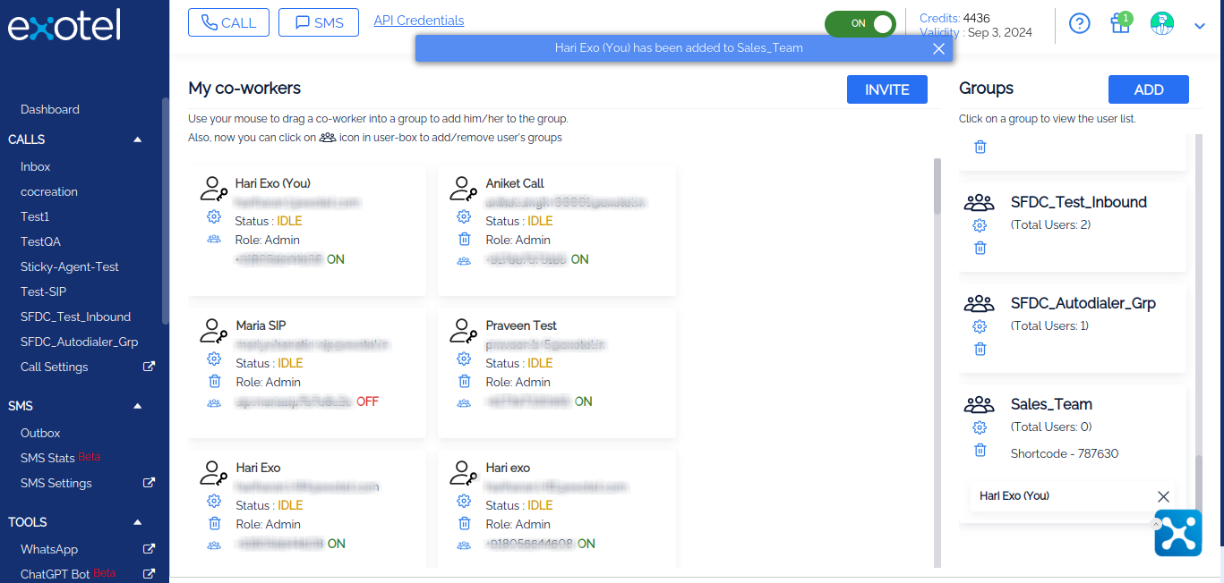Screen dimensions: 1224x583
Task: Delete SFDC_Autodialer_Grp group using trash icon
Action: click(980, 348)
